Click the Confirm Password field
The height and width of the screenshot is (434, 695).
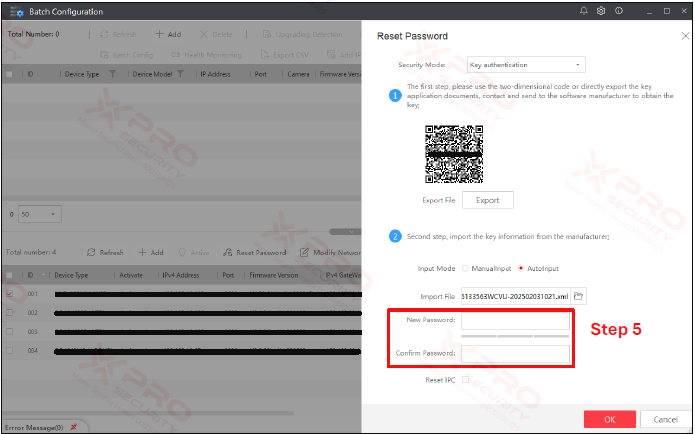[x=515, y=353]
